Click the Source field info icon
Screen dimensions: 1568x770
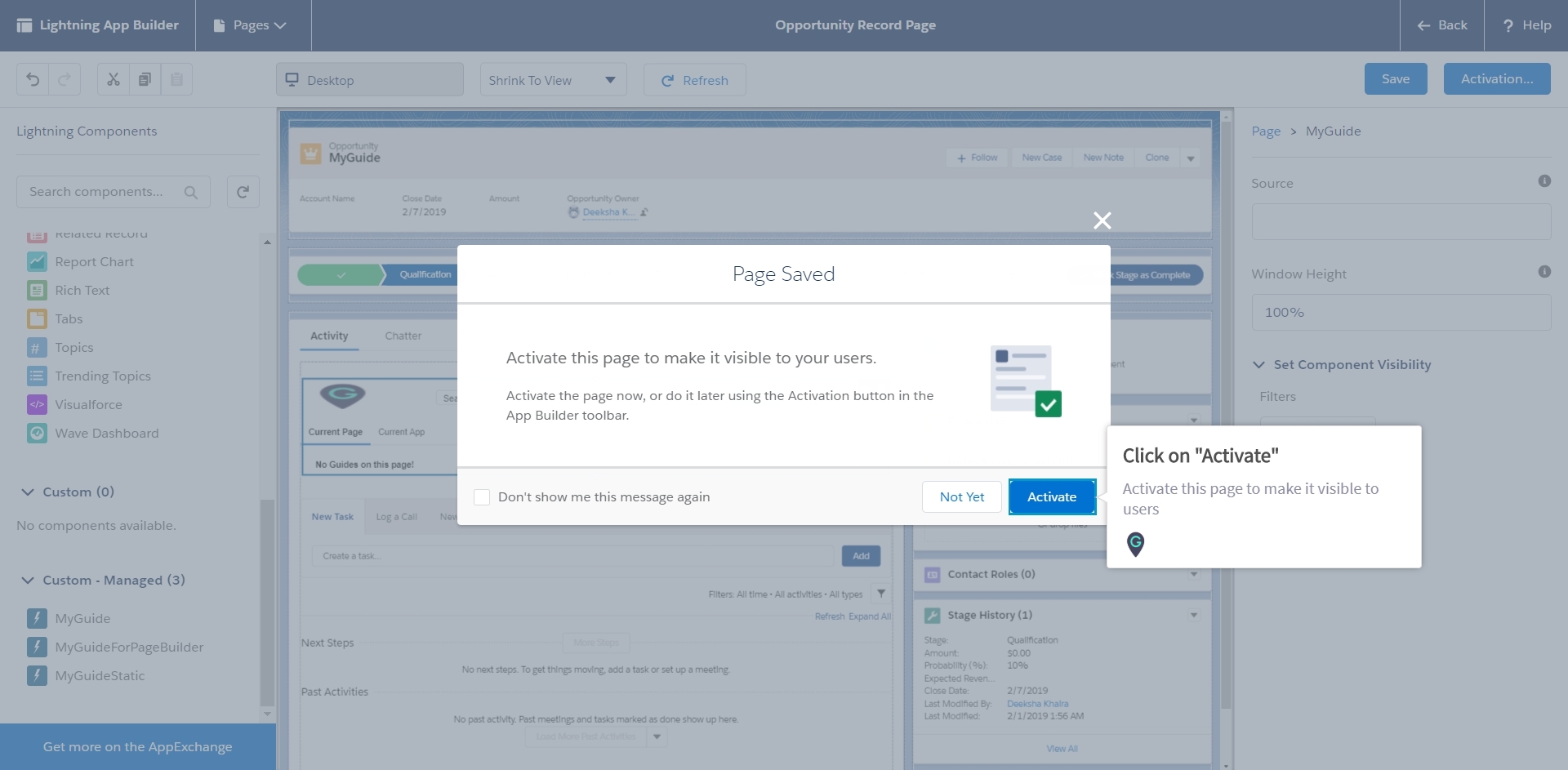pyautogui.click(x=1544, y=181)
